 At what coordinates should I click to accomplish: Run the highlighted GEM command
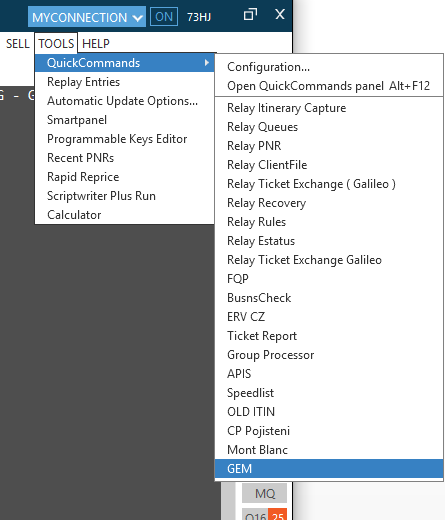point(329,469)
